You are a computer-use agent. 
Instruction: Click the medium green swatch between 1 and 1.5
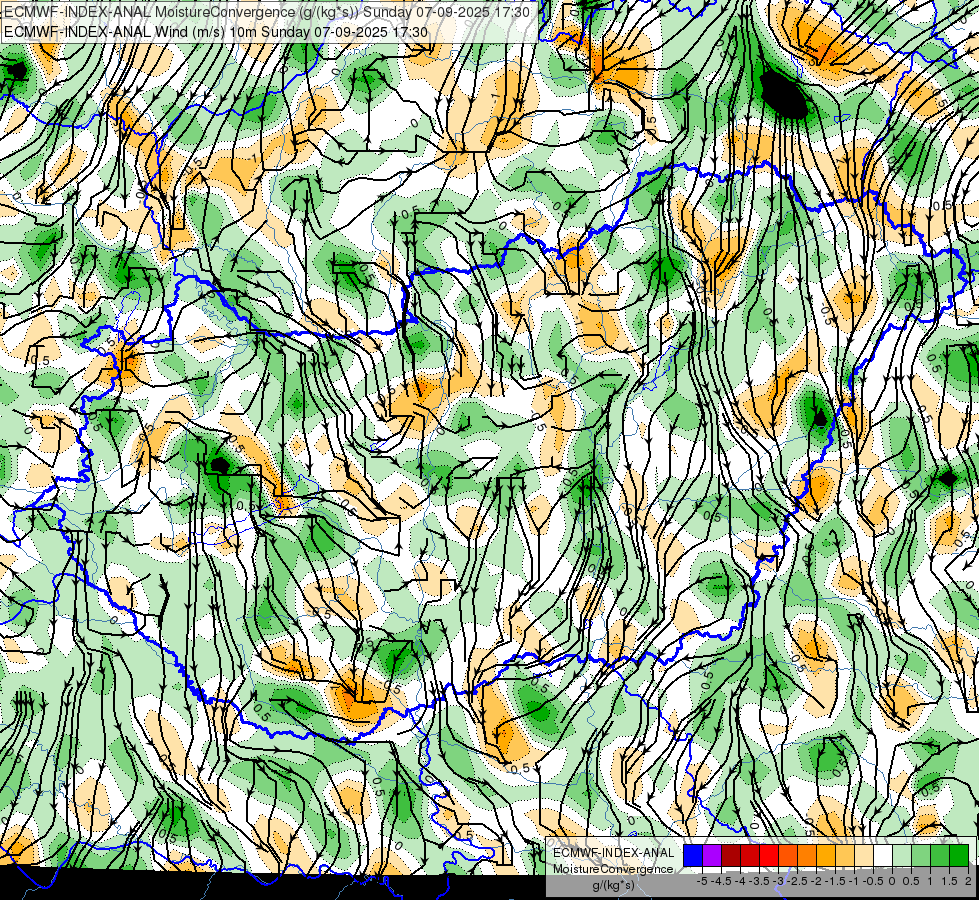click(x=940, y=856)
